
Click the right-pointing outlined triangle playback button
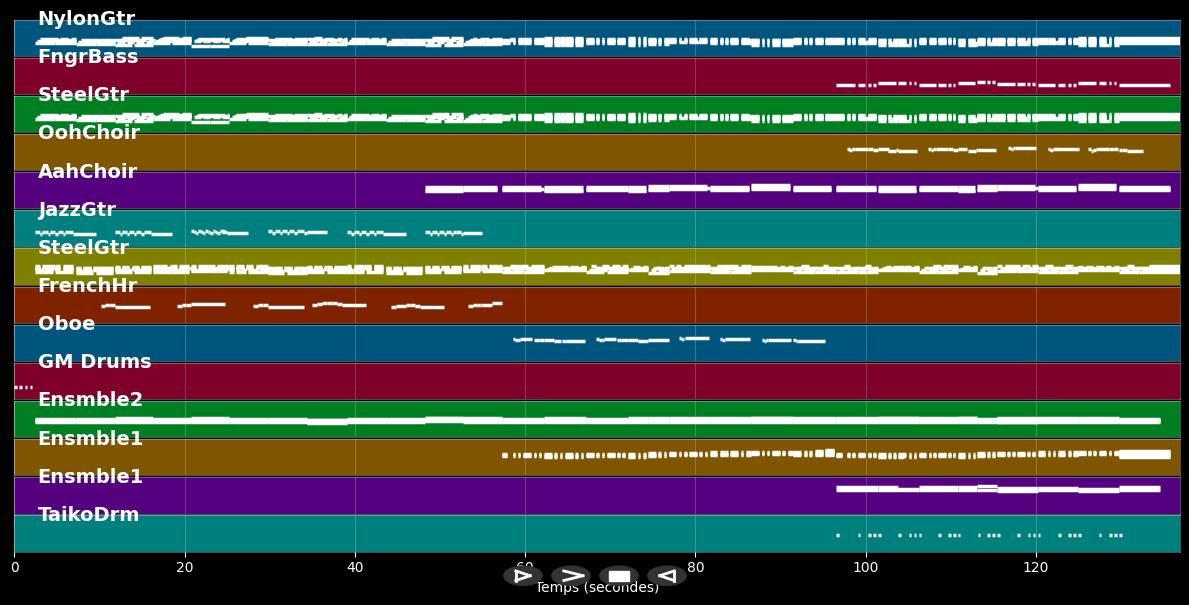pos(522,576)
